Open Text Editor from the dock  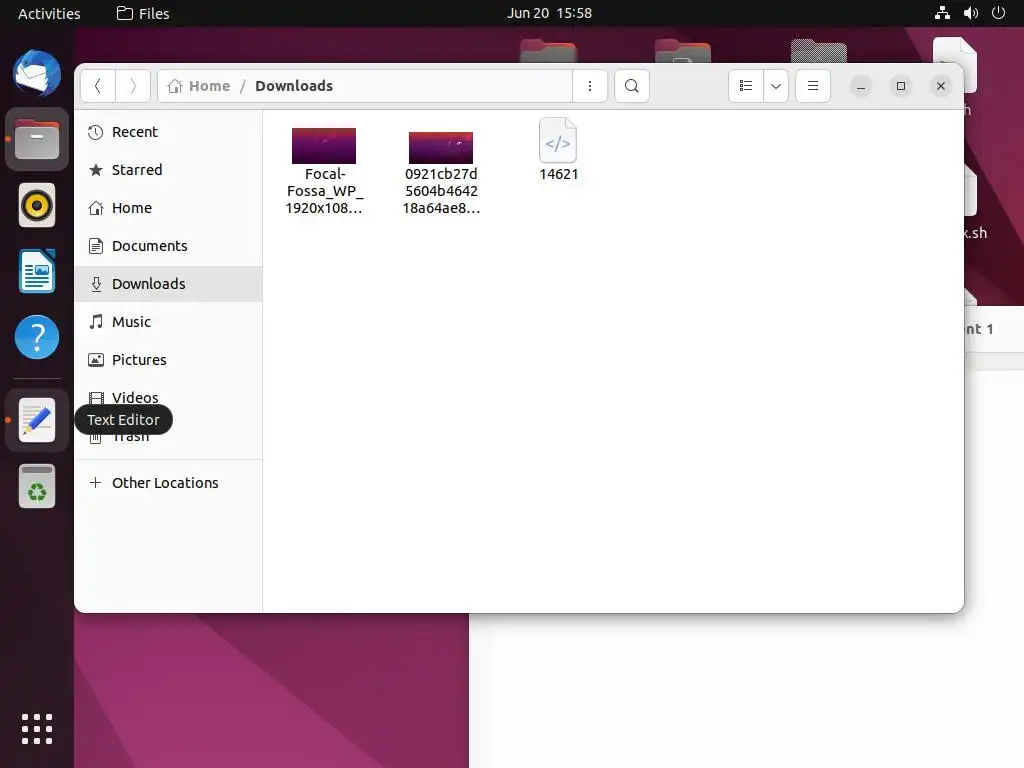(37, 420)
